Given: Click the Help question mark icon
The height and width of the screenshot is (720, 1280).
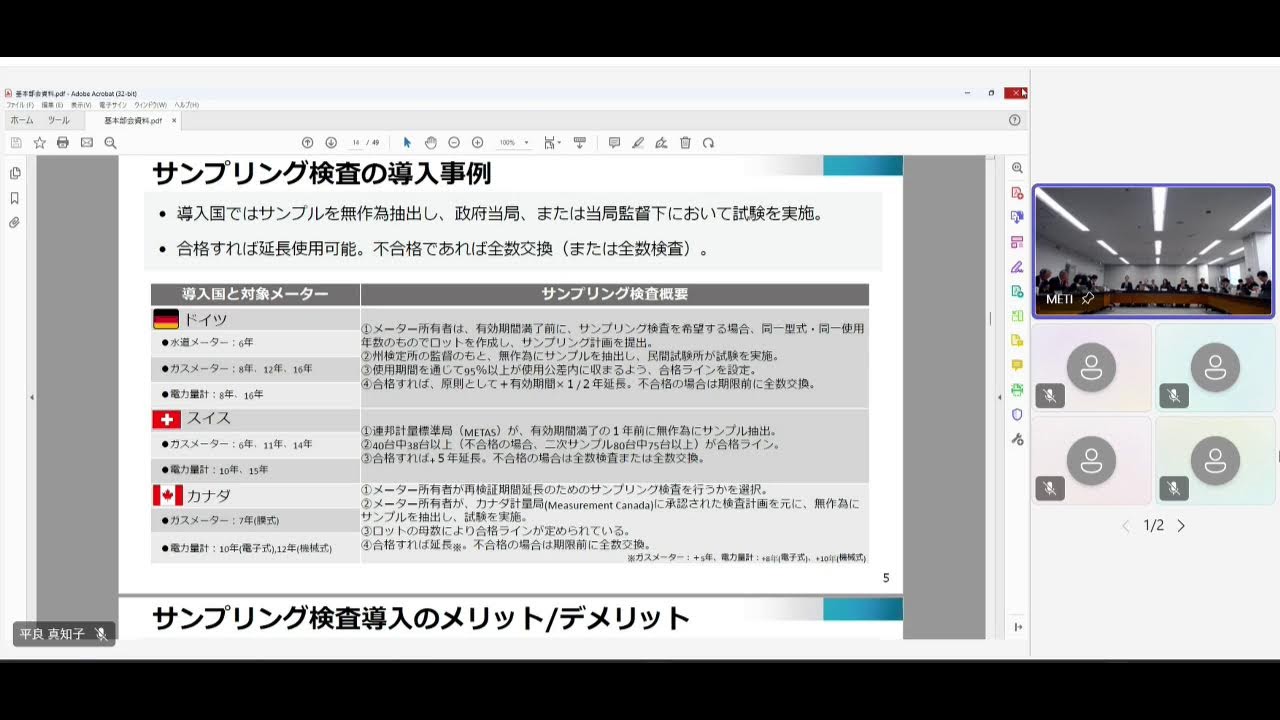Looking at the screenshot, I should 1015,120.
